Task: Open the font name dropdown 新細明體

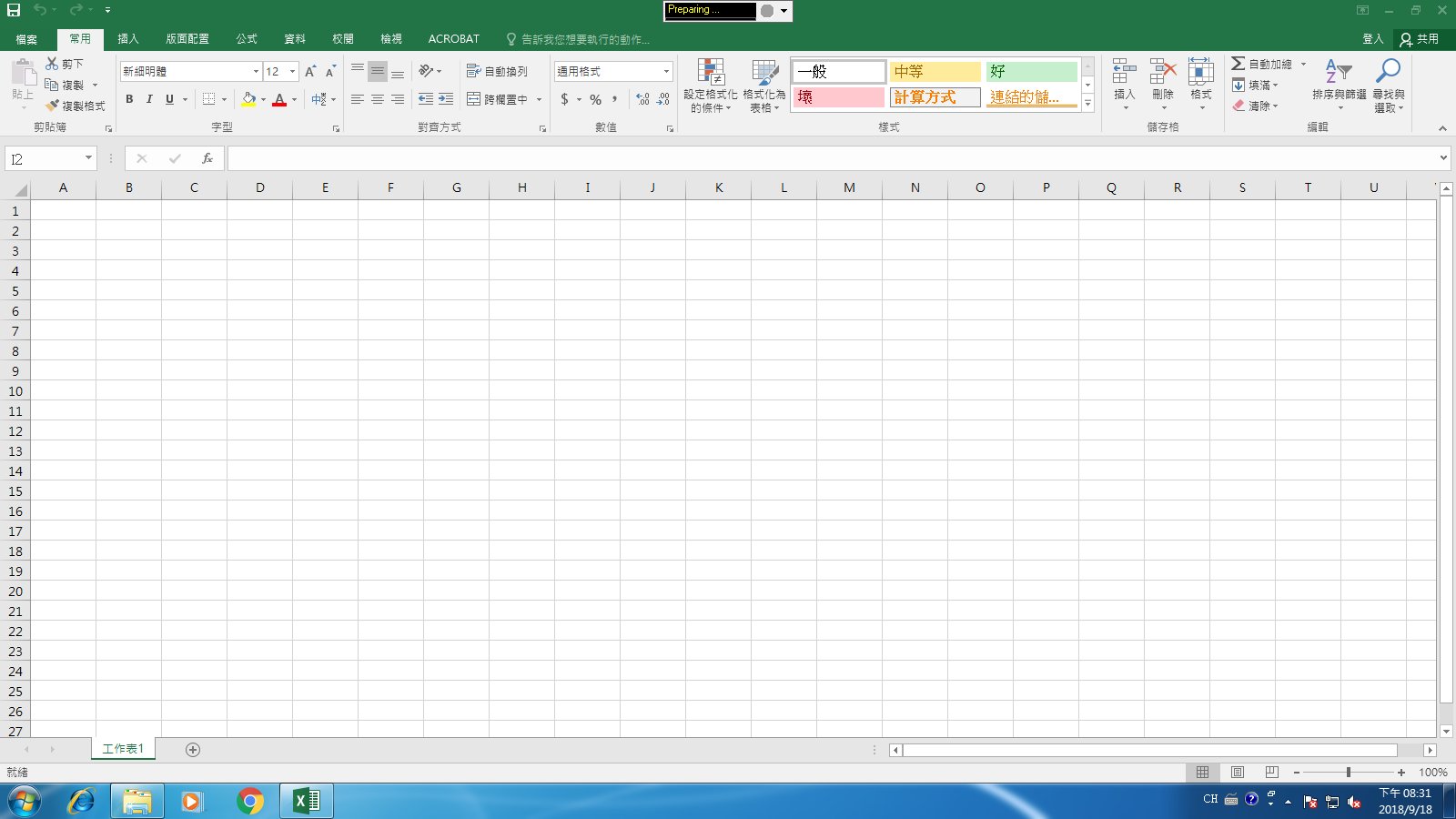Action: point(256,71)
